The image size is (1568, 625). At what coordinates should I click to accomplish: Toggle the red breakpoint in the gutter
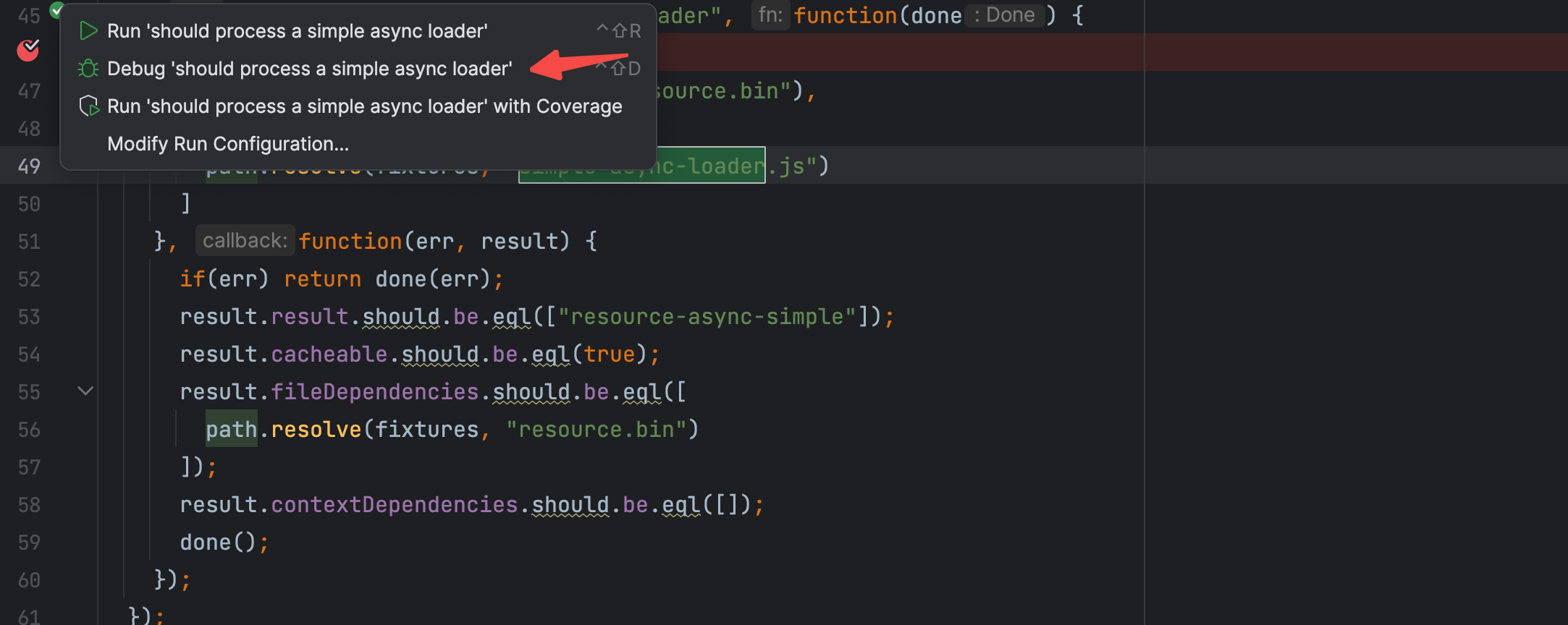coord(28,50)
